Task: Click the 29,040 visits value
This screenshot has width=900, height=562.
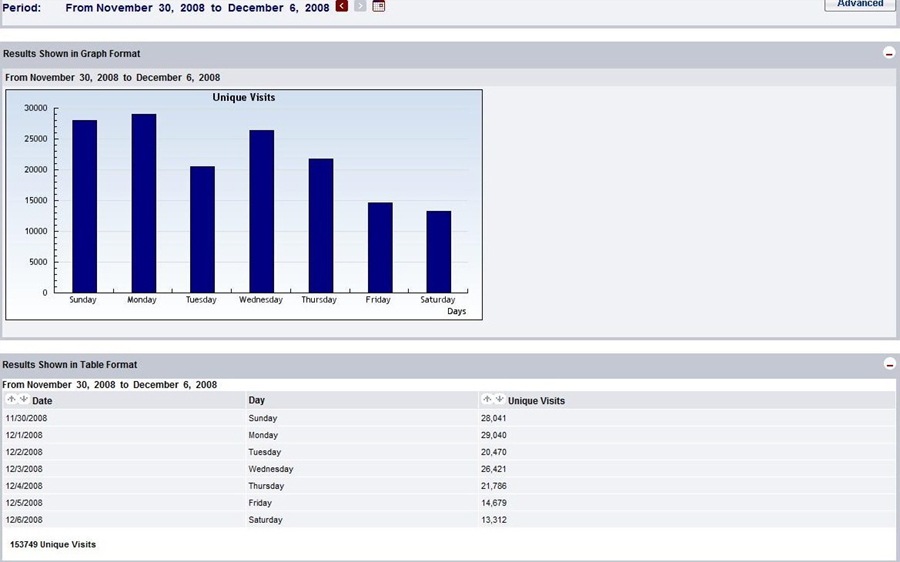Action: coord(494,435)
